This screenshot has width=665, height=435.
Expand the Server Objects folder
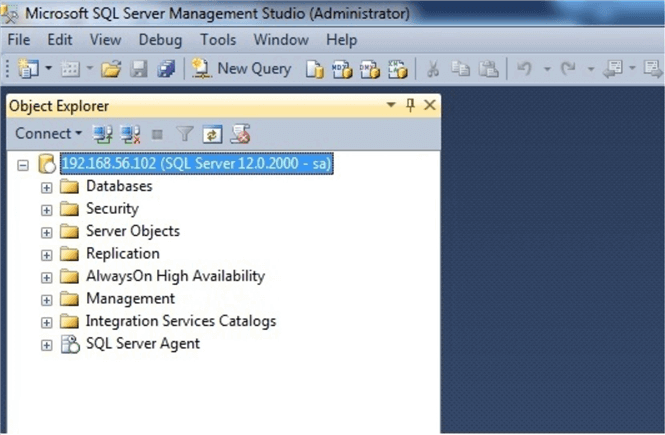[46, 232]
